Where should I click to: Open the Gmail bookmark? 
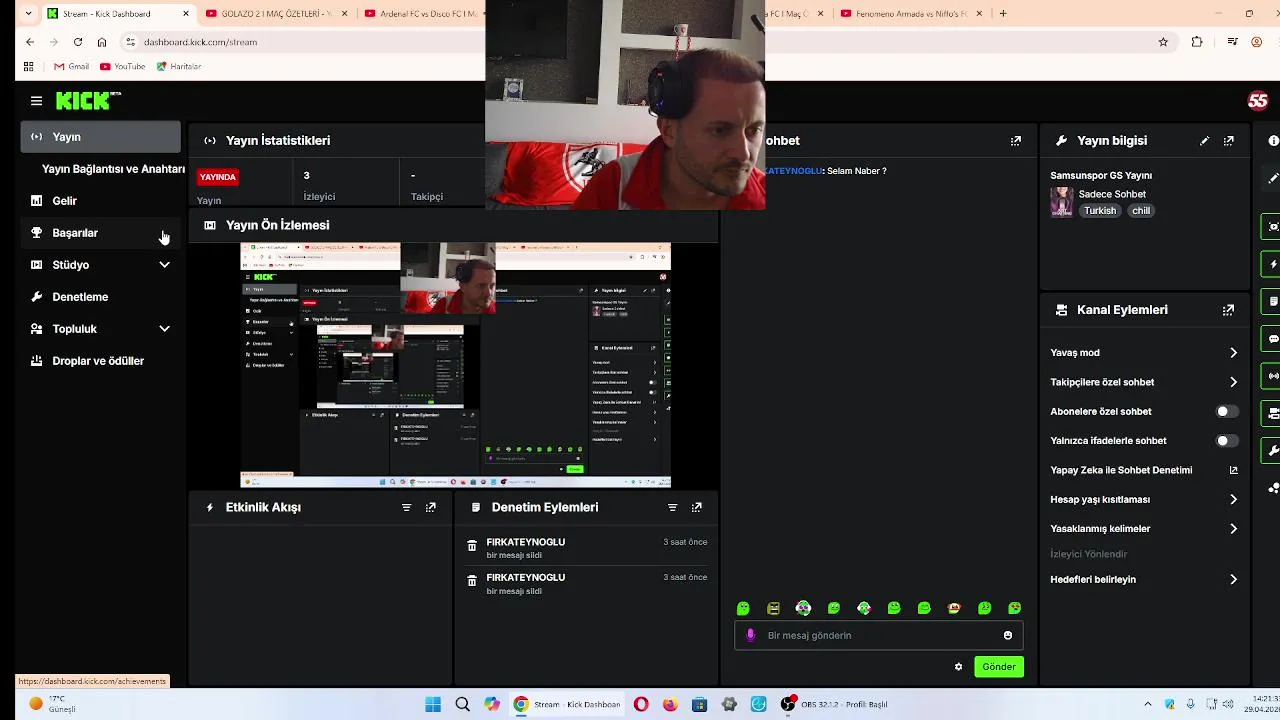71,66
